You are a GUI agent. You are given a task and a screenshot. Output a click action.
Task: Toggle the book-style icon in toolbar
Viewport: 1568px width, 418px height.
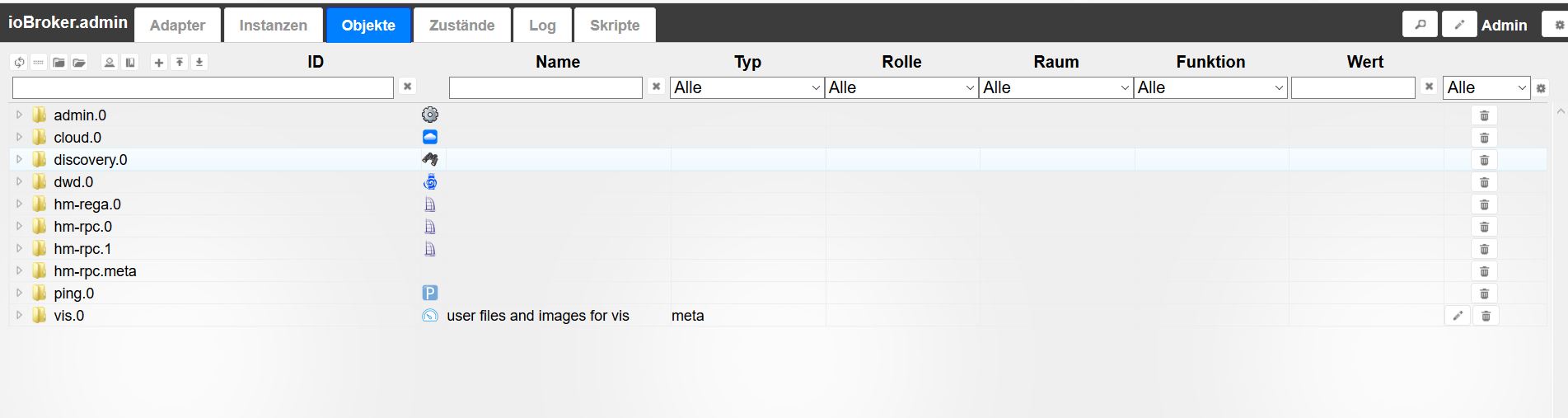(x=130, y=63)
